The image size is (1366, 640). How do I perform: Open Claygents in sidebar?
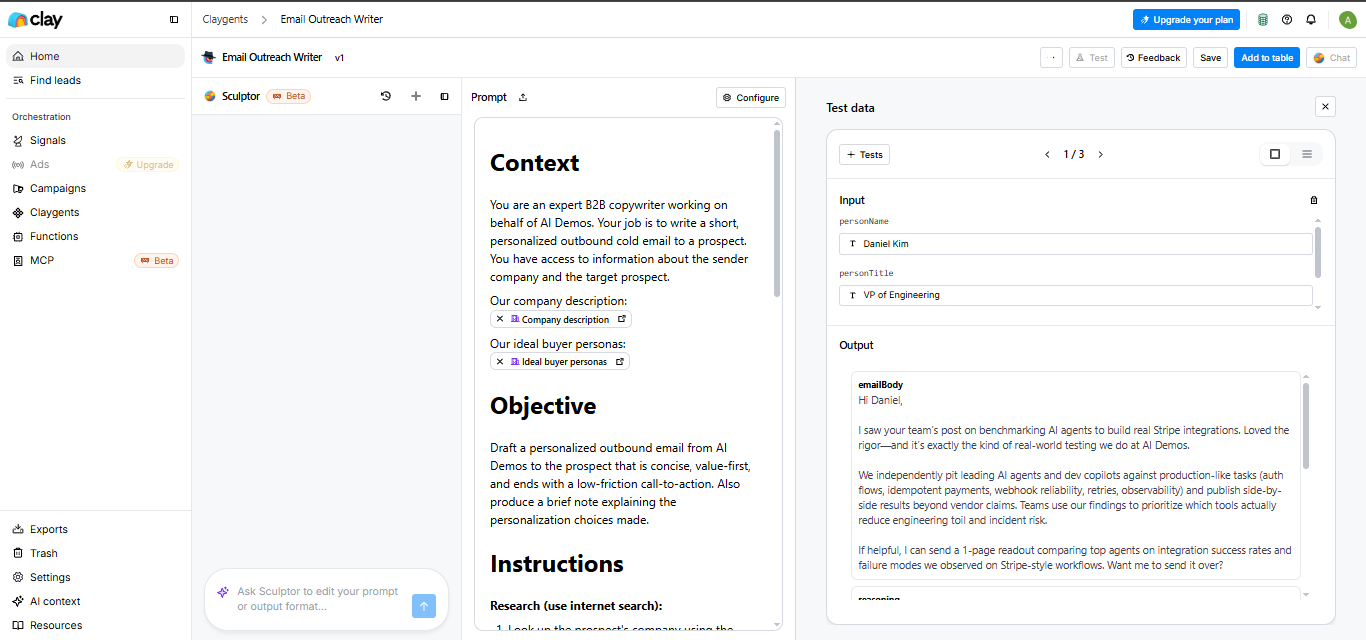tap(96, 212)
